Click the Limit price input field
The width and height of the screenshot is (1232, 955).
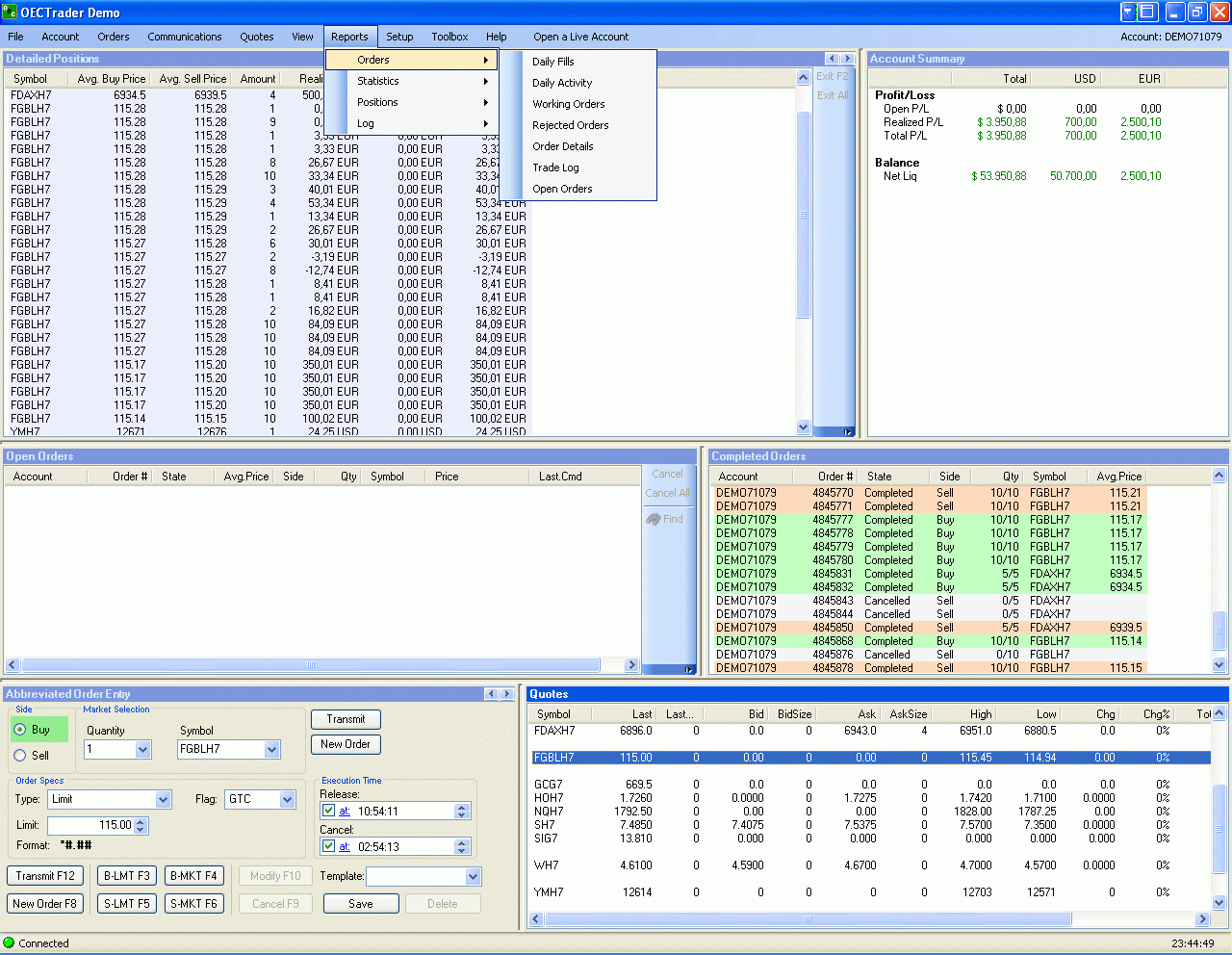(91, 826)
